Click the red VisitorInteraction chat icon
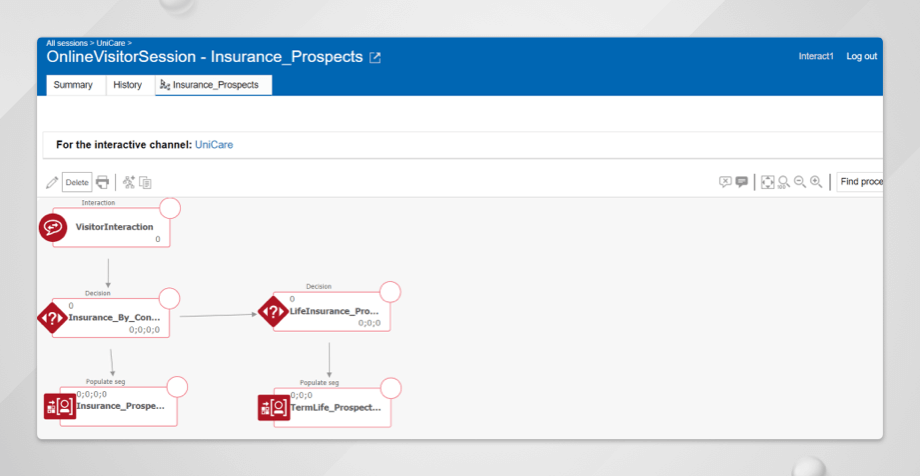920x476 pixels. point(53,227)
